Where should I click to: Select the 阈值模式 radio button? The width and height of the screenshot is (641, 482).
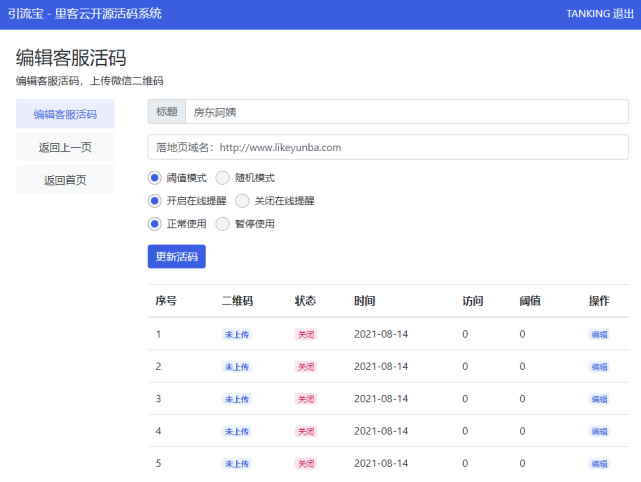pyautogui.click(x=155, y=178)
